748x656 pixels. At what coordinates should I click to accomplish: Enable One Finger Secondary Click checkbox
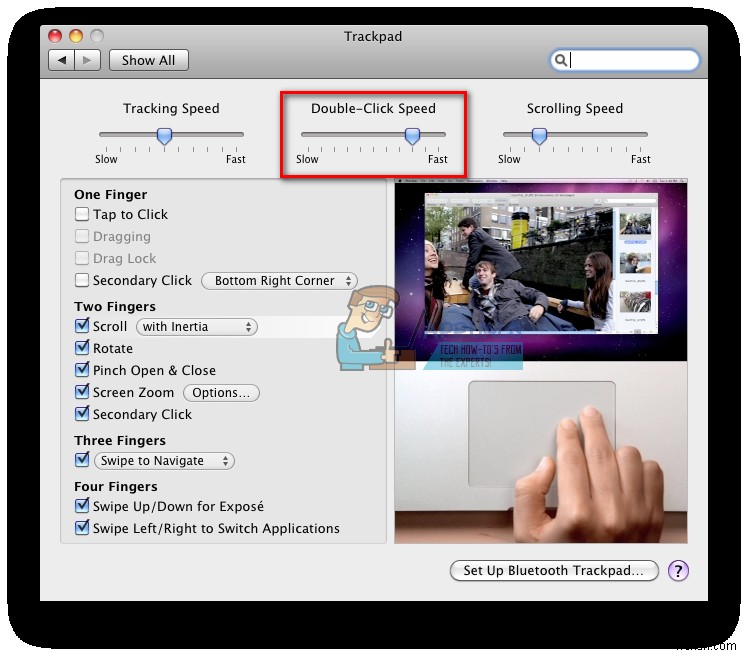tap(82, 280)
